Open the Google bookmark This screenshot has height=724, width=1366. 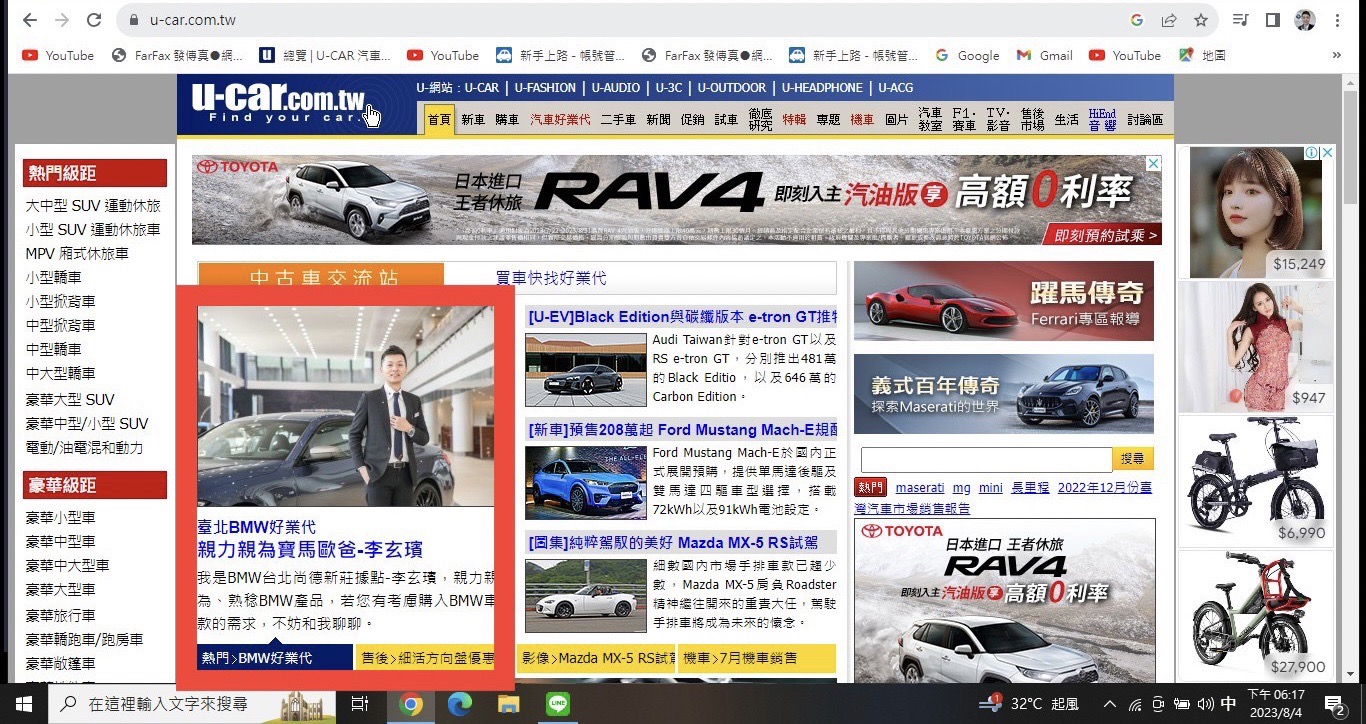[x=967, y=56]
